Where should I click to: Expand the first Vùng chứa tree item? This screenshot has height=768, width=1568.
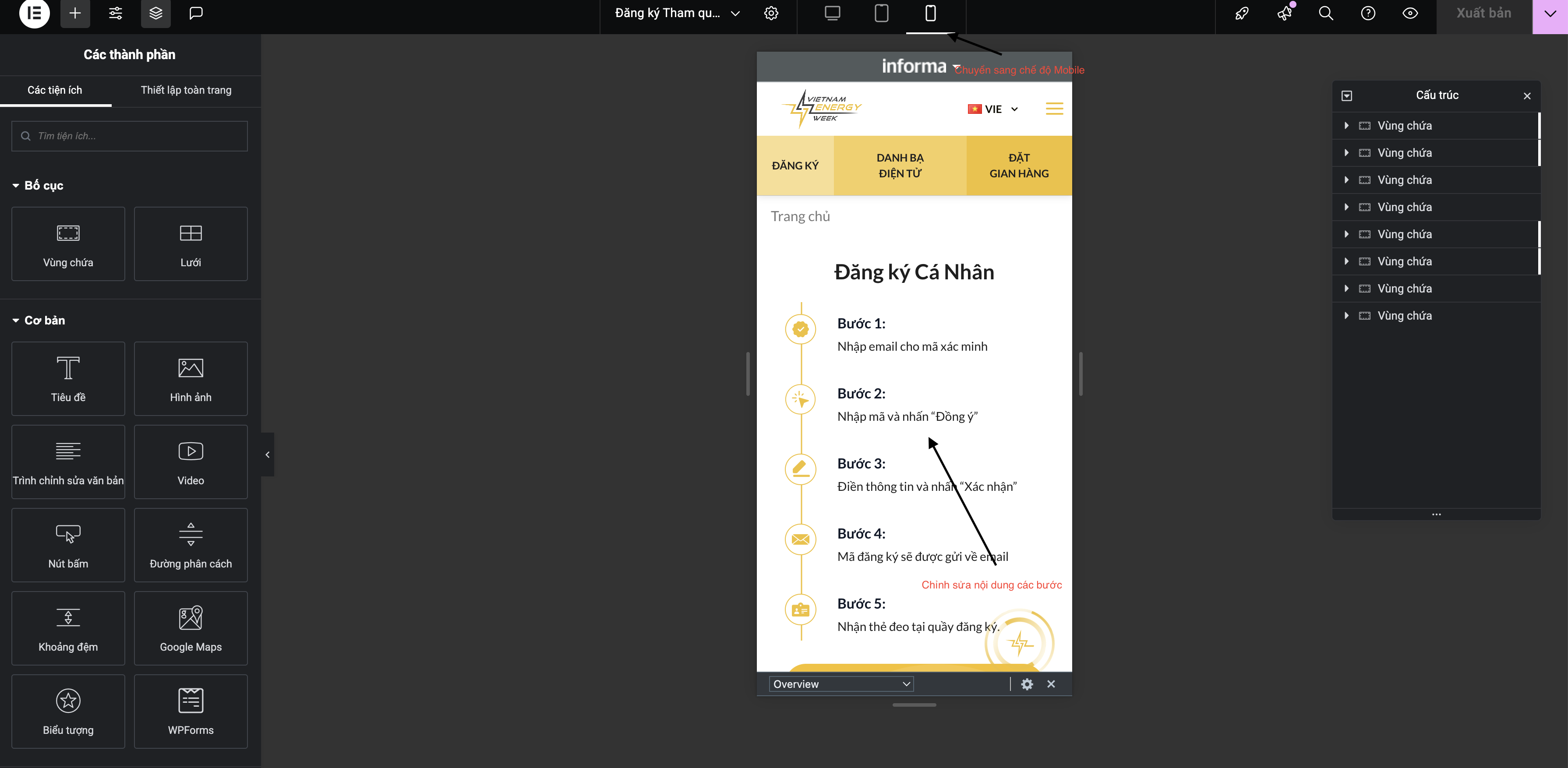tap(1346, 126)
